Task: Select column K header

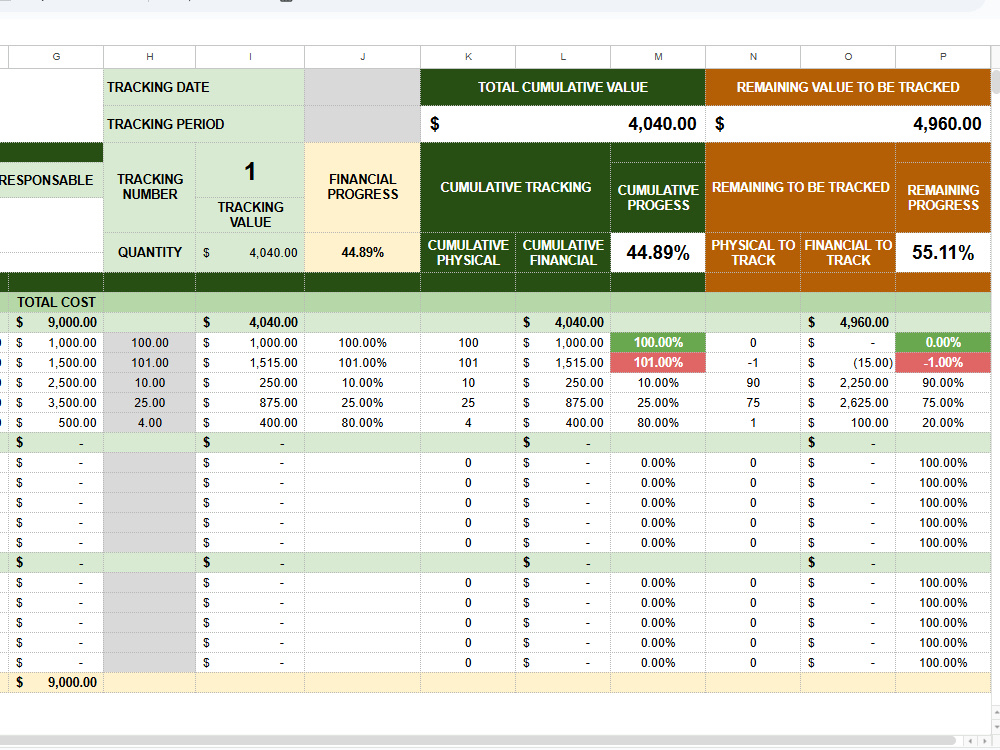Action: [x=468, y=57]
